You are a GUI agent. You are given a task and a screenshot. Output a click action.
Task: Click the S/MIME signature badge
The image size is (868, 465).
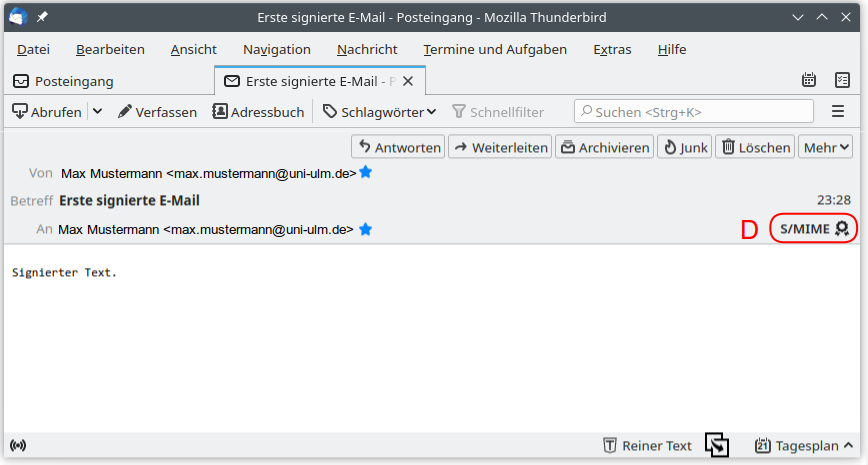point(814,229)
